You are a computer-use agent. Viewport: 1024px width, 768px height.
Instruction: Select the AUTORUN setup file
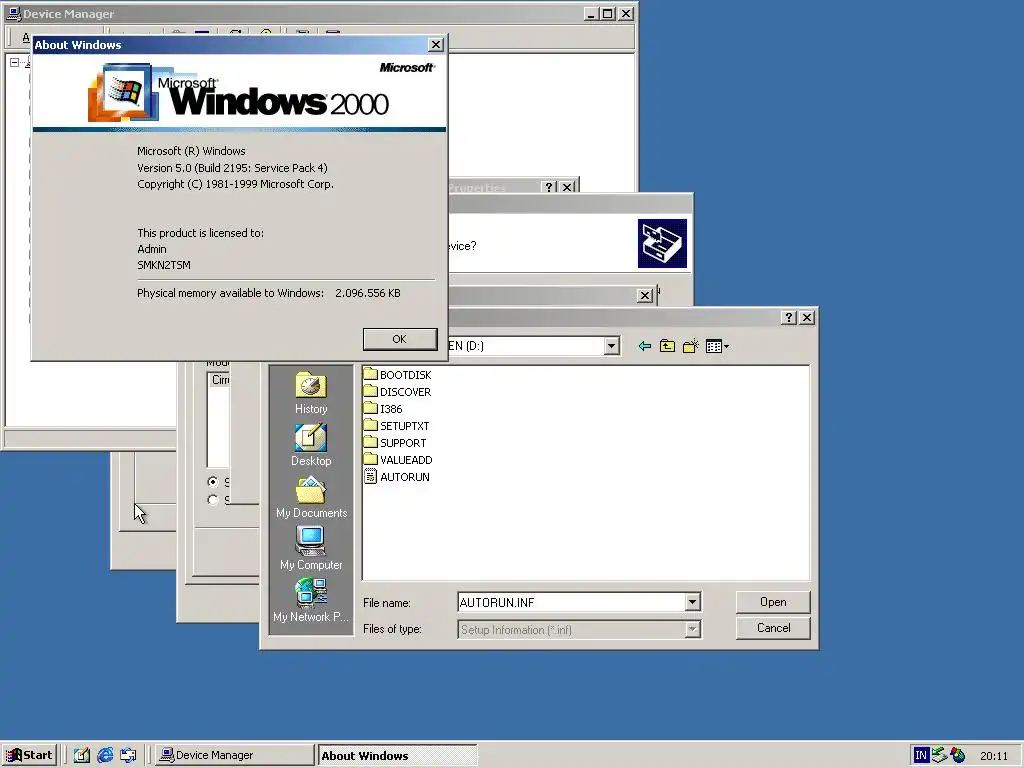point(397,477)
